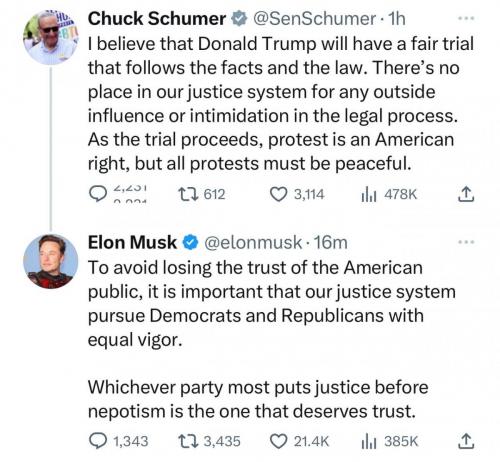This screenshot has width=500, height=462.
Task: Share Elon Musk's tweet
Action: point(465,441)
